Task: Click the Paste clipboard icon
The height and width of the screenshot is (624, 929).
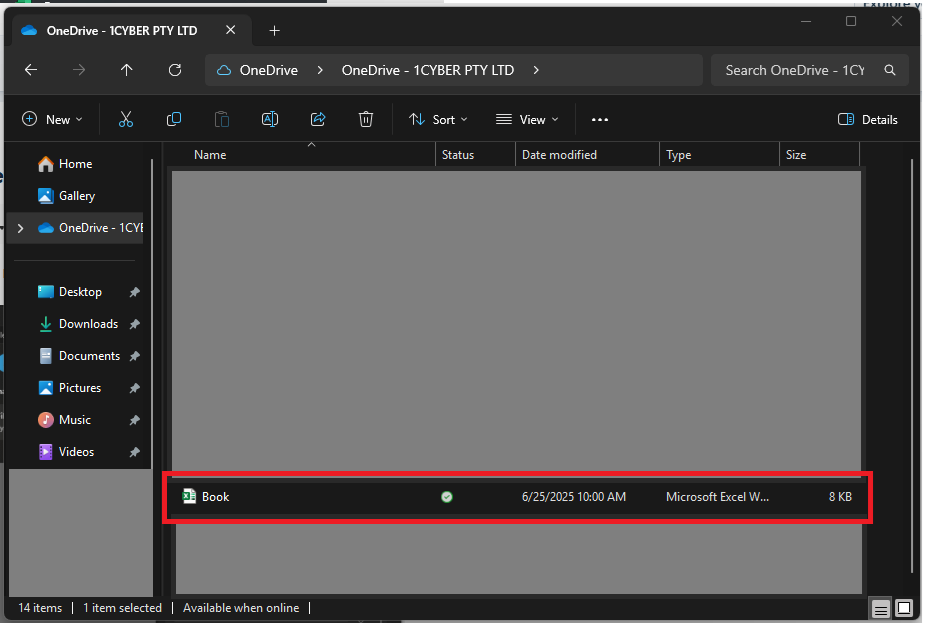Action: click(222, 120)
